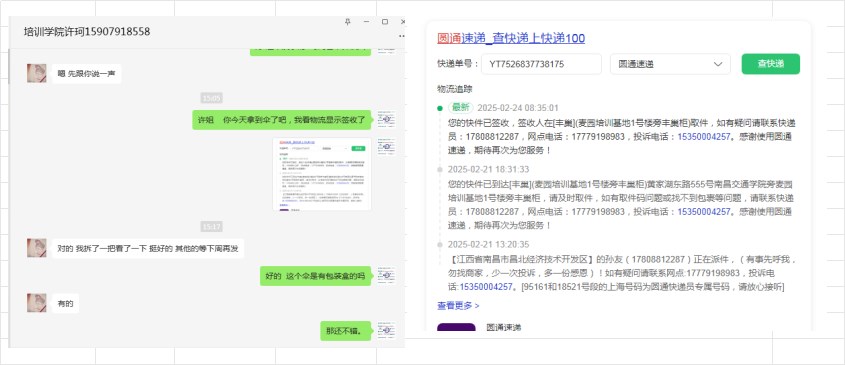
Task: Click complaint number 15350004257 in the 18:31:33 entry
Action: point(704,212)
